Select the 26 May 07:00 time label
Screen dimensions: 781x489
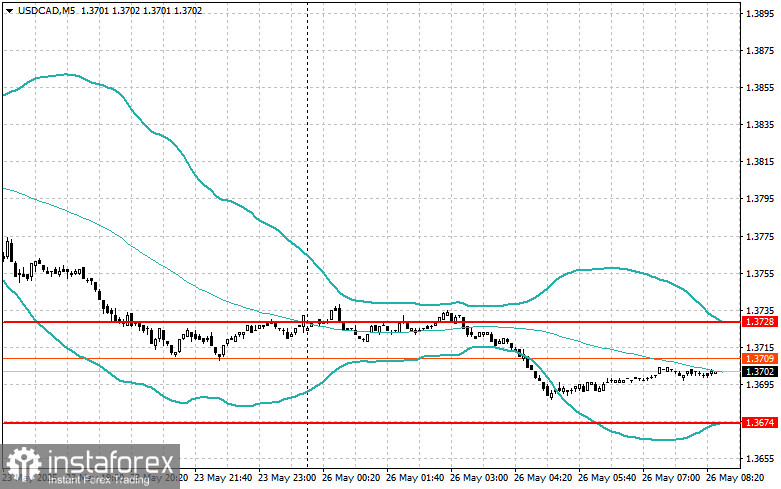coord(670,478)
